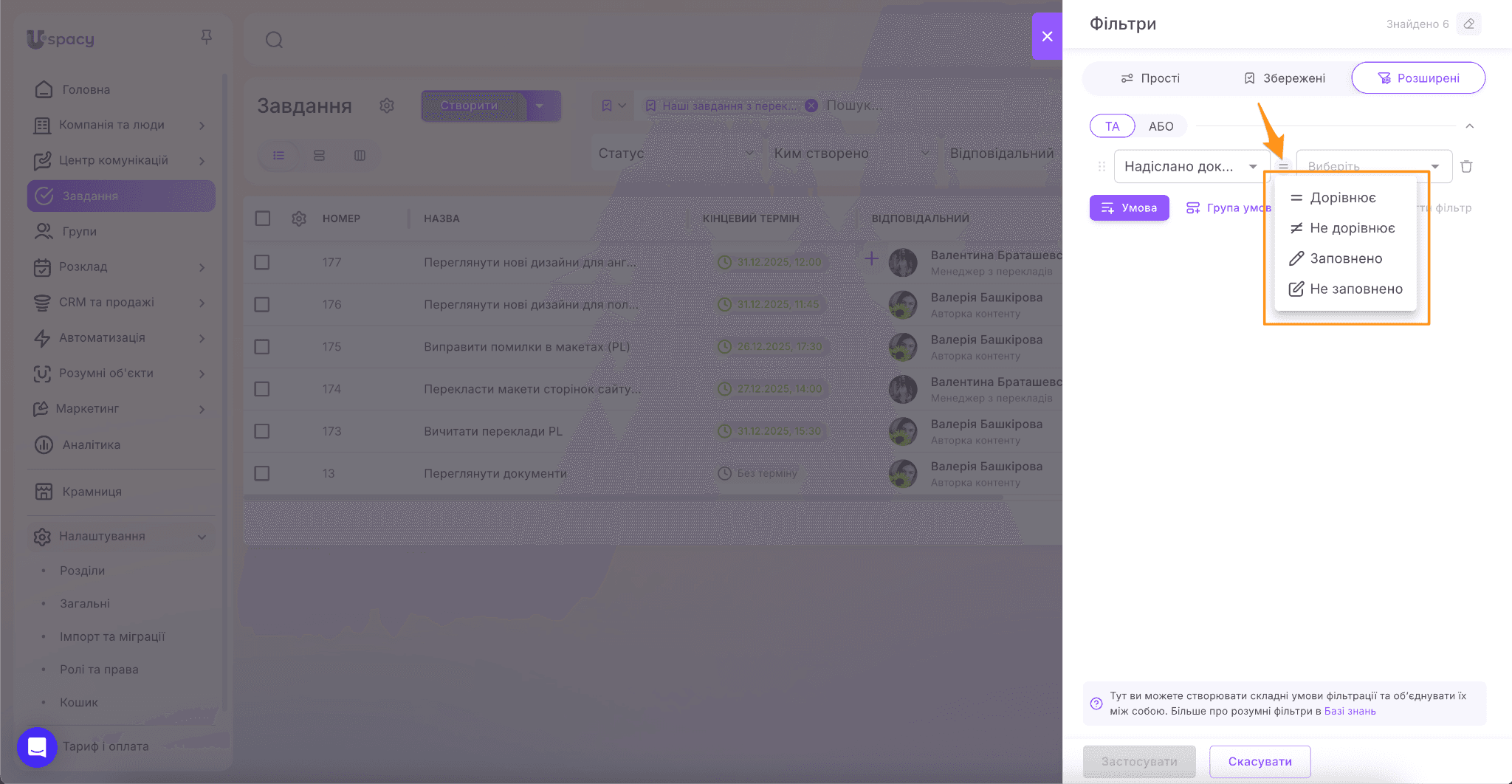Select the ТА logic toggle
The image size is (1512, 784).
pyautogui.click(x=1112, y=126)
